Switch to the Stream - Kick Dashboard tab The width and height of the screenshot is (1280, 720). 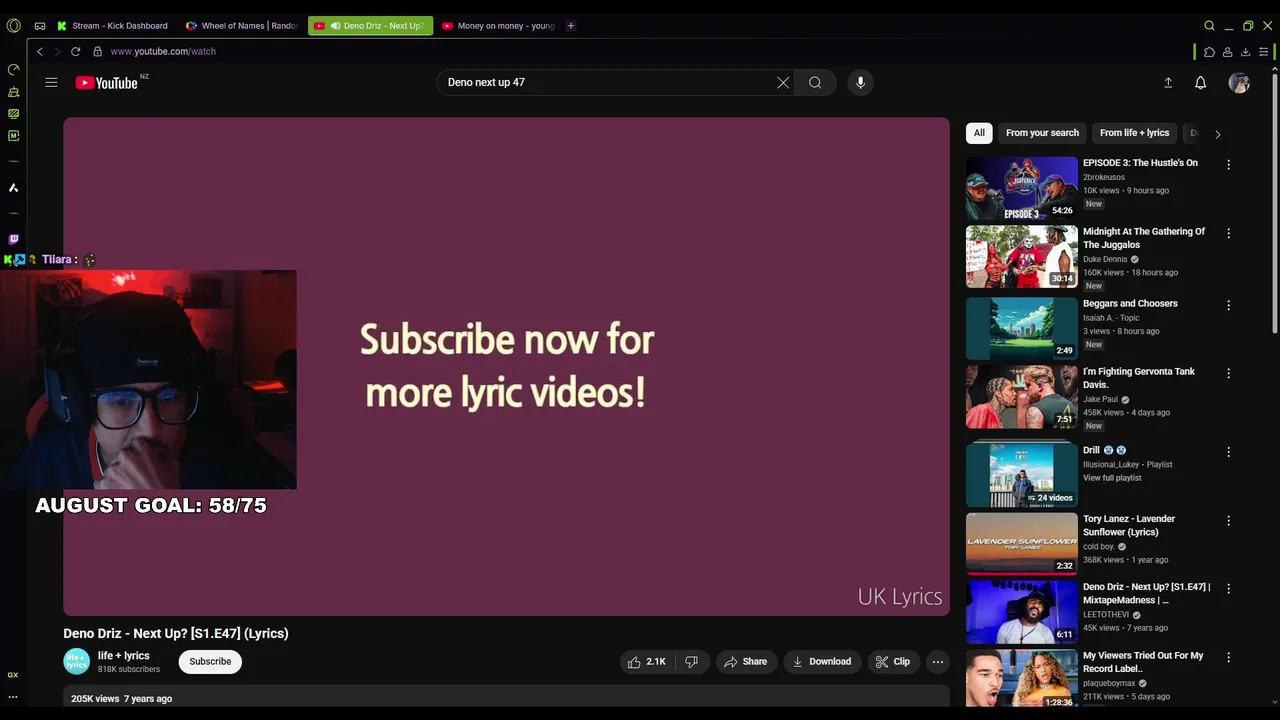point(112,26)
